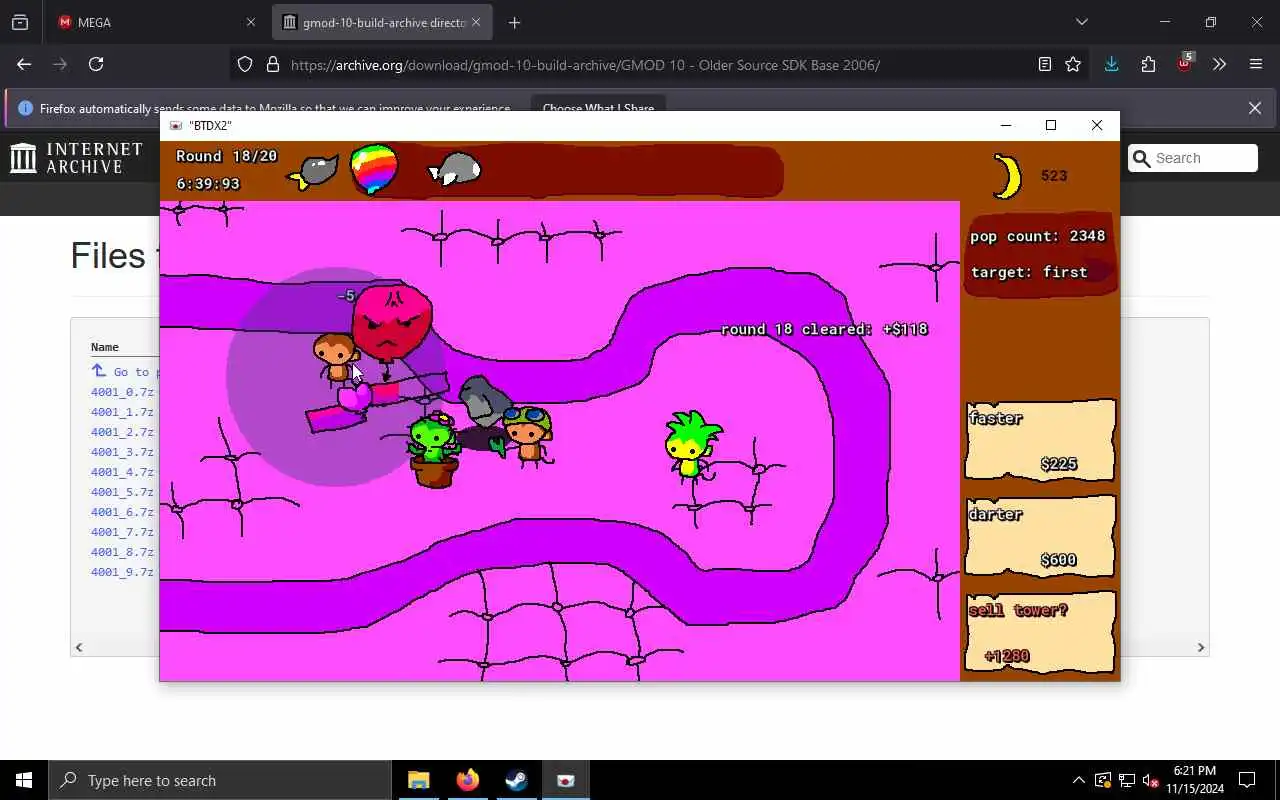The width and height of the screenshot is (1280, 800).
Task: Open the 4001_9.7z file link
Action: pos(122,572)
